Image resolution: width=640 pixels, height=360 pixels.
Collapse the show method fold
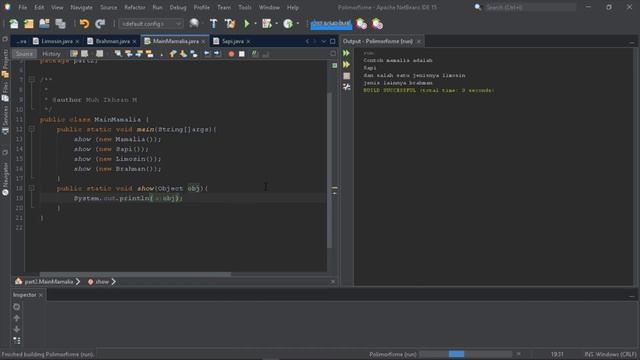point(31,188)
